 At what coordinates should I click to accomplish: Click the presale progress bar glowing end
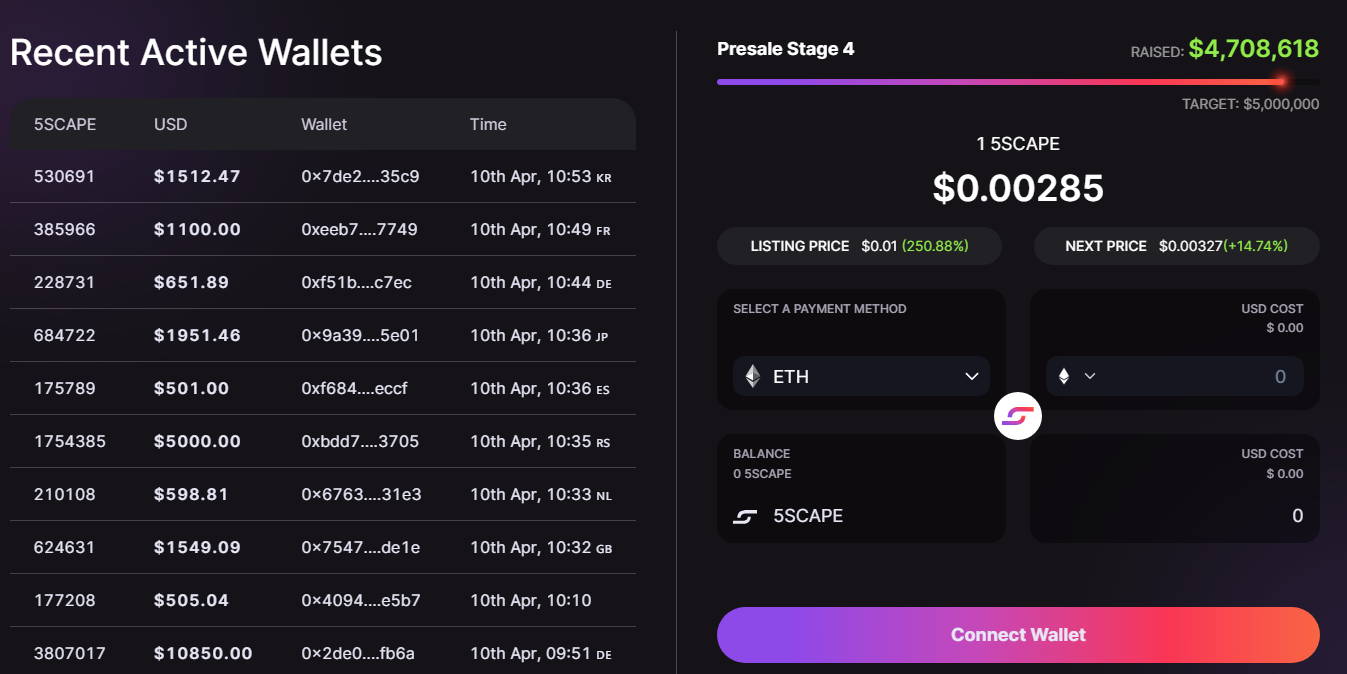[x=1281, y=81]
